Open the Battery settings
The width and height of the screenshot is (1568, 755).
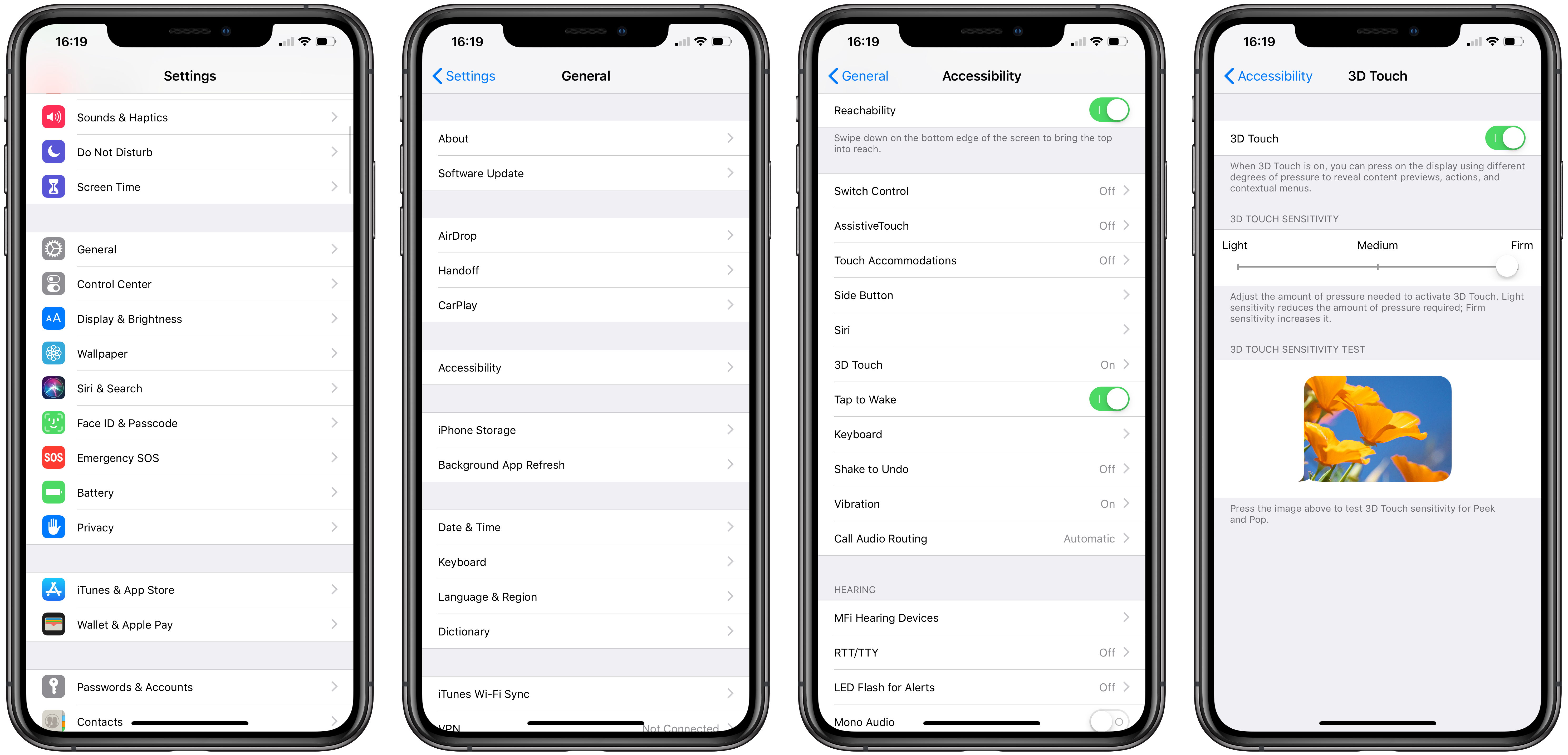click(x=192, y=492)
